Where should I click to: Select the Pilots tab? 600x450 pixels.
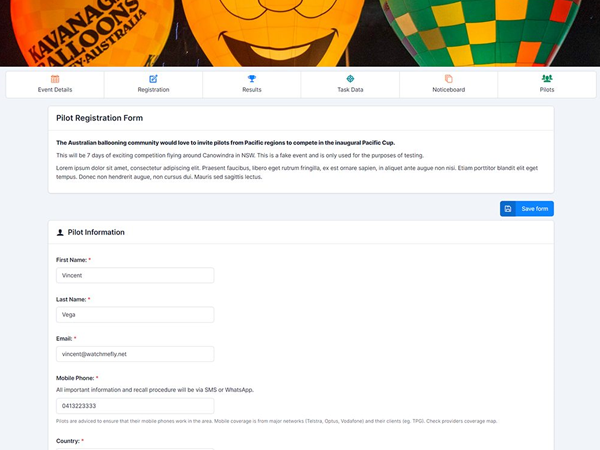[547, 85]
